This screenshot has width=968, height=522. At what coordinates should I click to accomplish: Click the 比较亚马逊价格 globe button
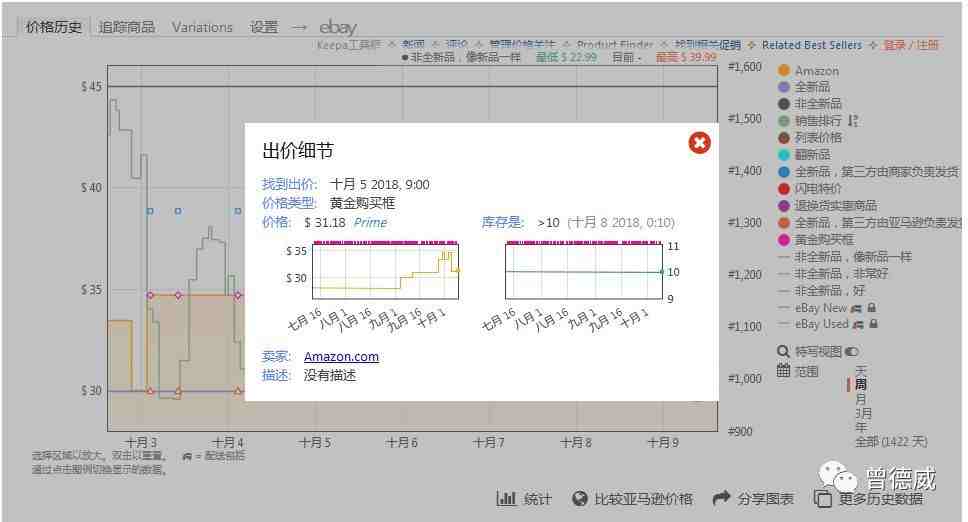[632, 499]
